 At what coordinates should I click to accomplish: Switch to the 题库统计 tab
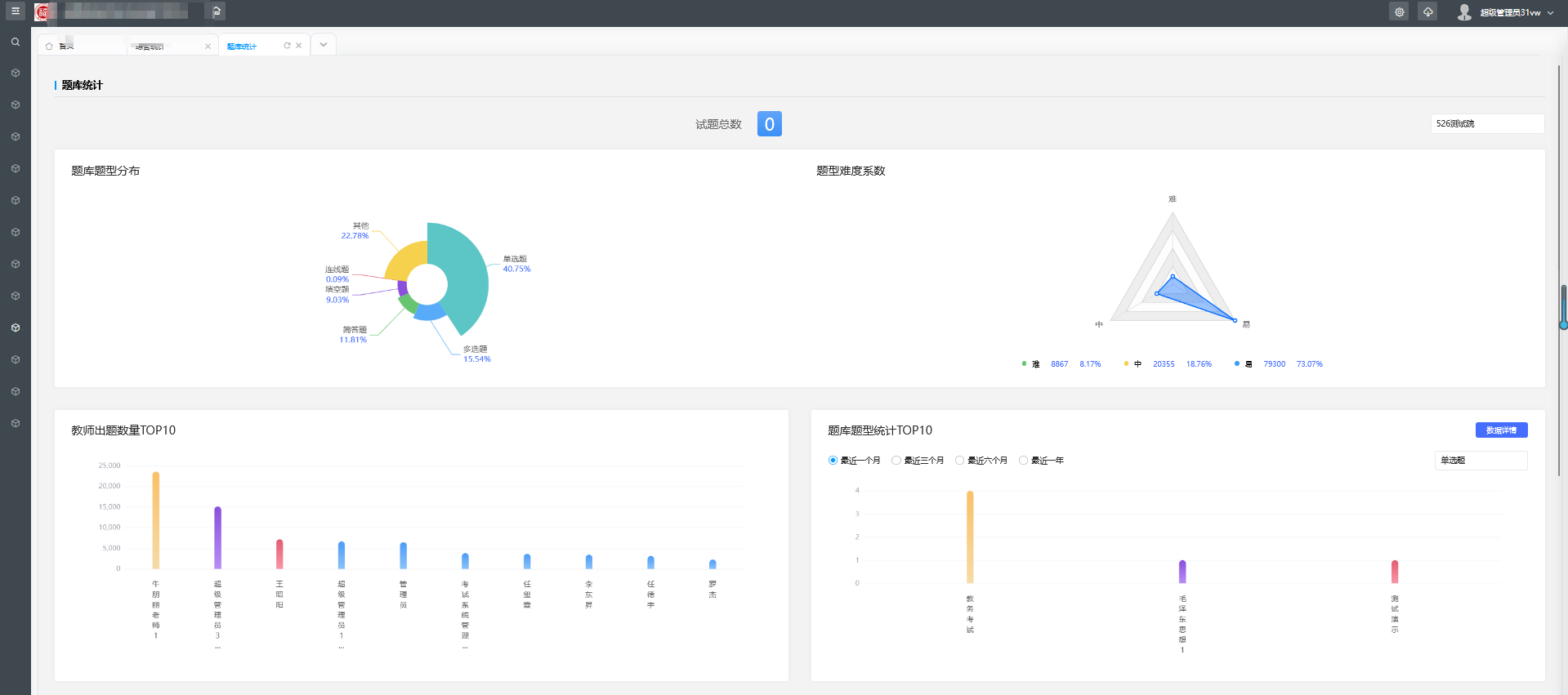[242, 47]
